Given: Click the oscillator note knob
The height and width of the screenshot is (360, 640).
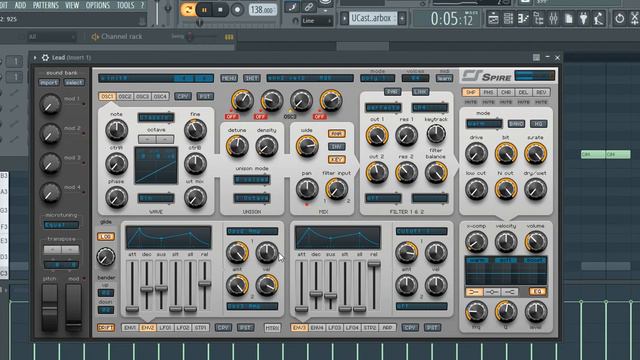Looking at the screenshot, I should tap(116, 130).
